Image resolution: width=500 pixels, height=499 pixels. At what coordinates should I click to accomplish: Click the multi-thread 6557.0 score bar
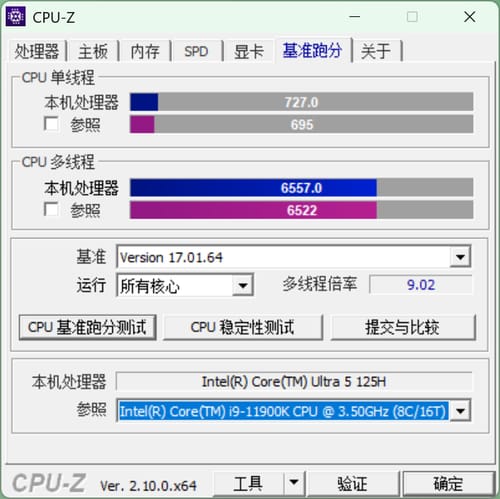point(301,188)
